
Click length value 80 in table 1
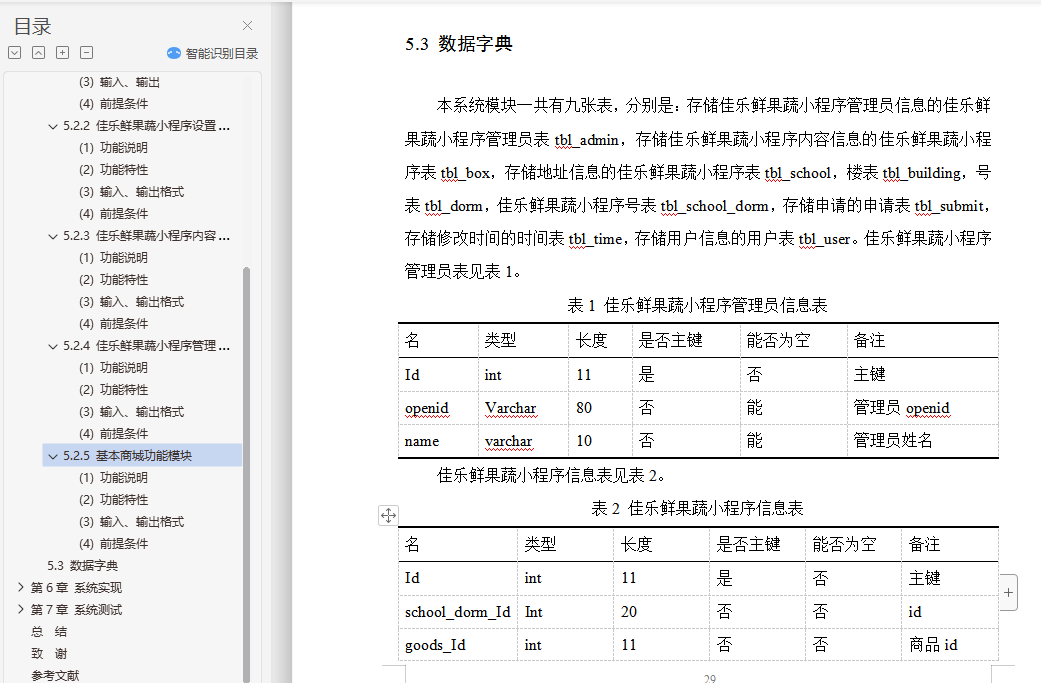click(x=584, y=408)
